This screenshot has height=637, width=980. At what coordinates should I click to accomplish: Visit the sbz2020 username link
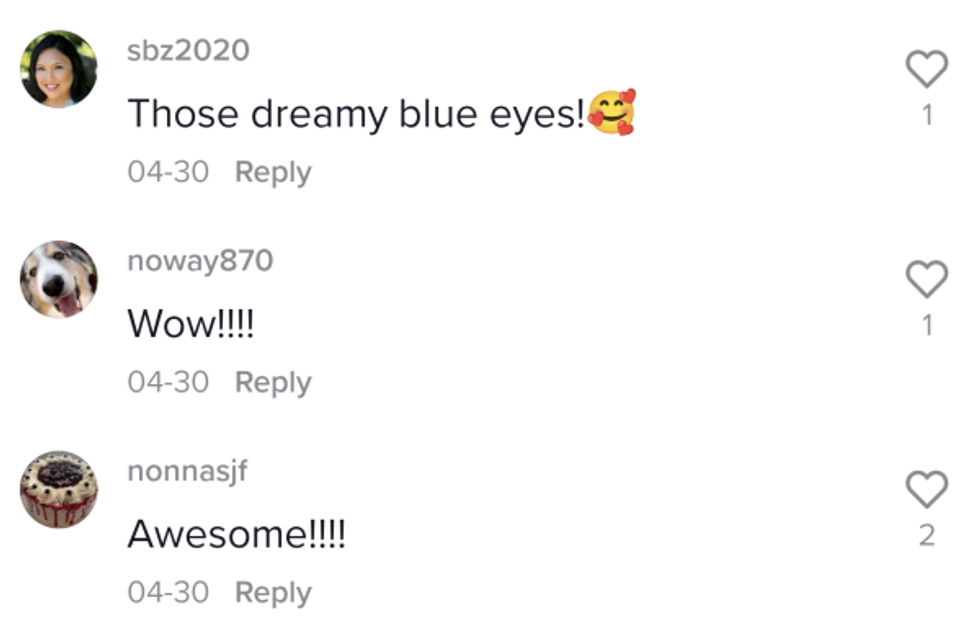click(x=188, y=51)
